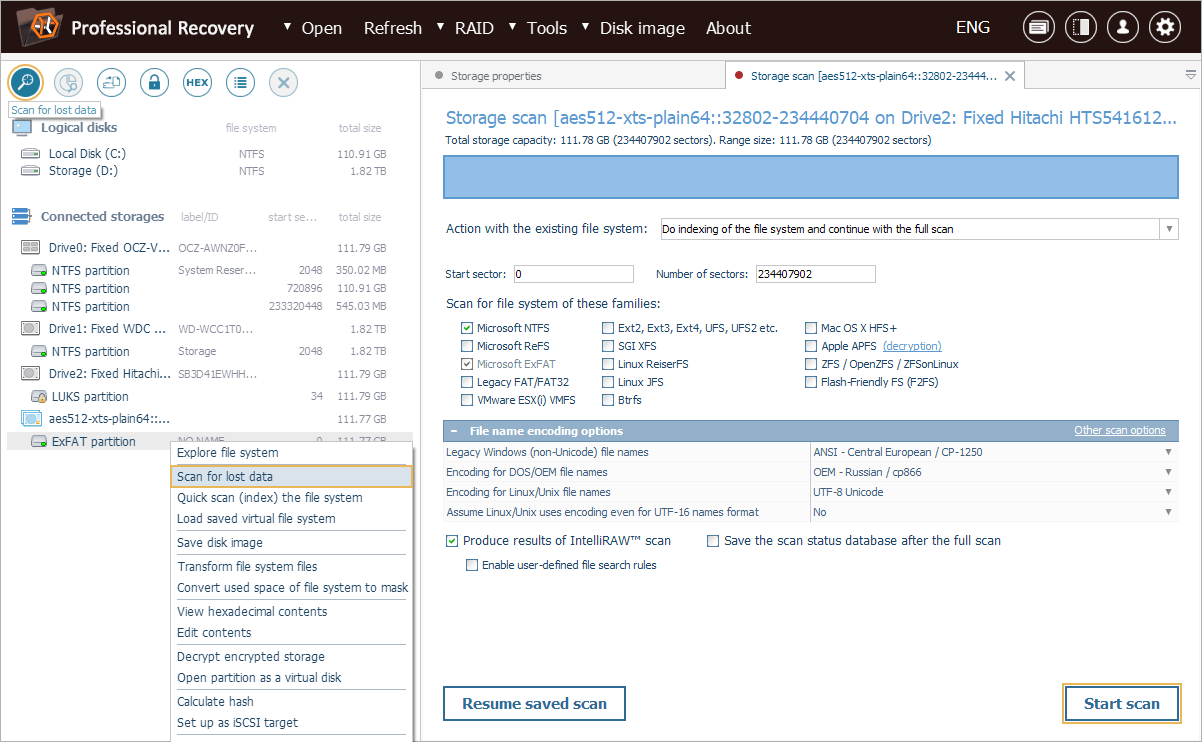Click the Apple APFS decryption link
This screenshot has height=742, width=1202.
[912, 346]
